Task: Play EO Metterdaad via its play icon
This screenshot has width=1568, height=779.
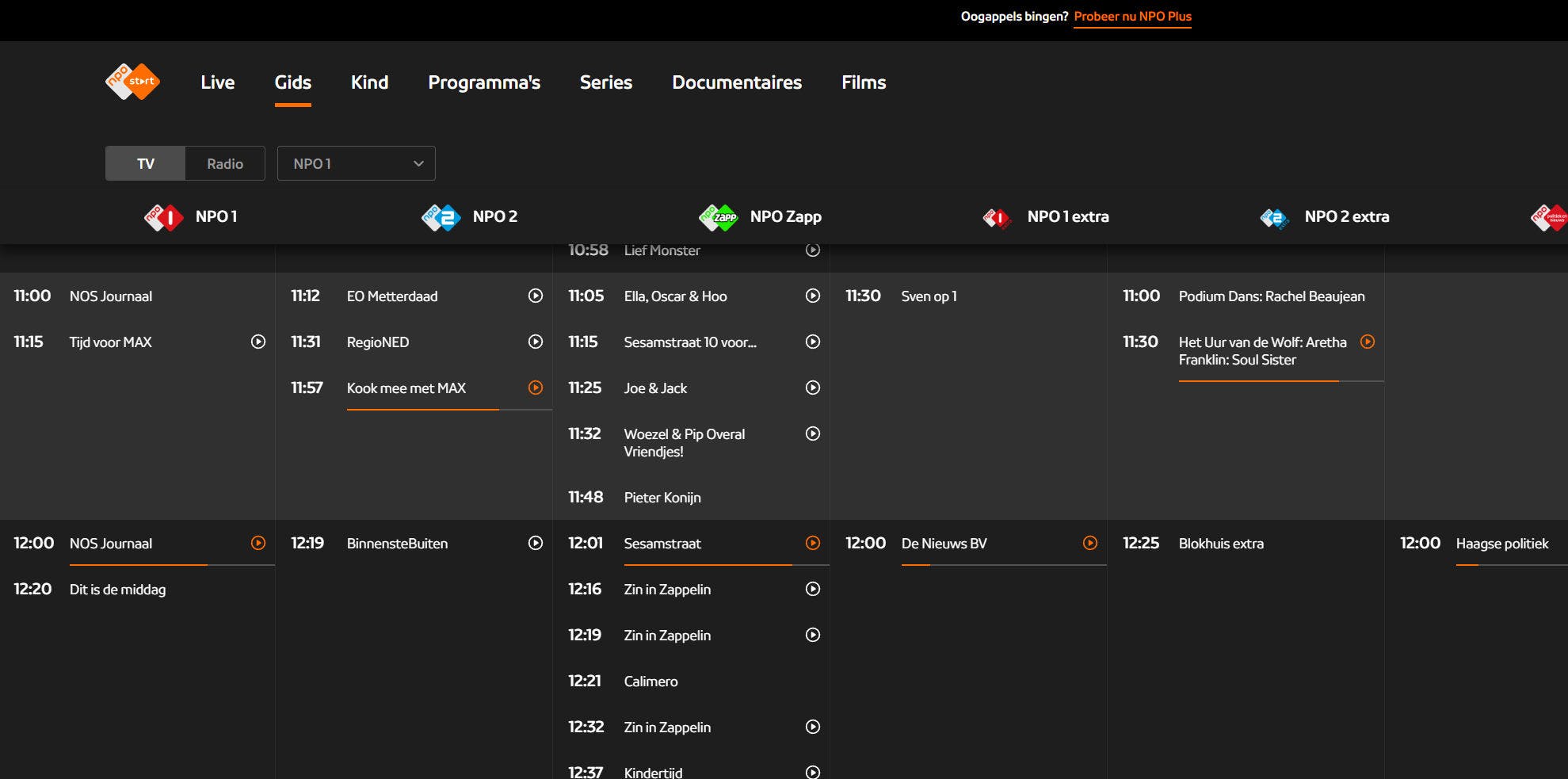Action: tap(536, 296)
